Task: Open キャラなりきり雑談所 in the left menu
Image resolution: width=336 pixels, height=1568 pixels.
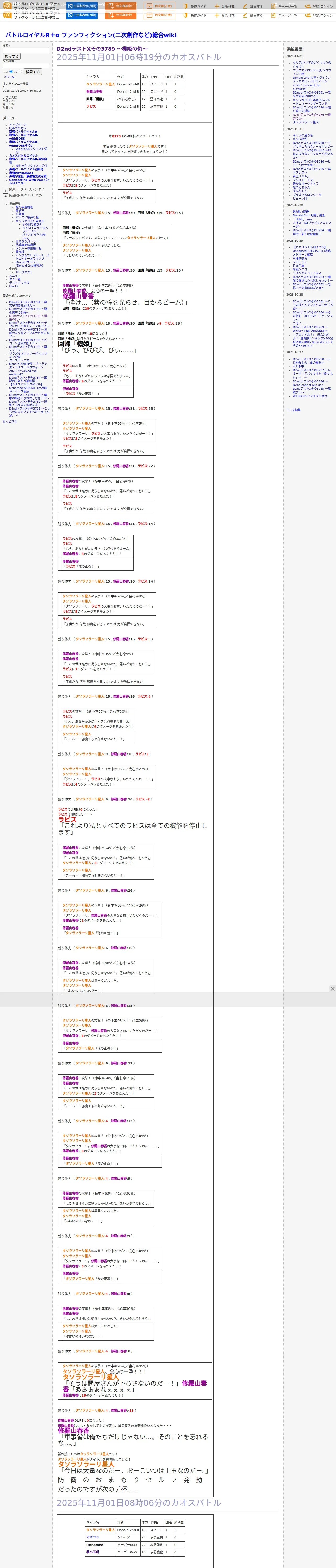Action: pos(30,221)
